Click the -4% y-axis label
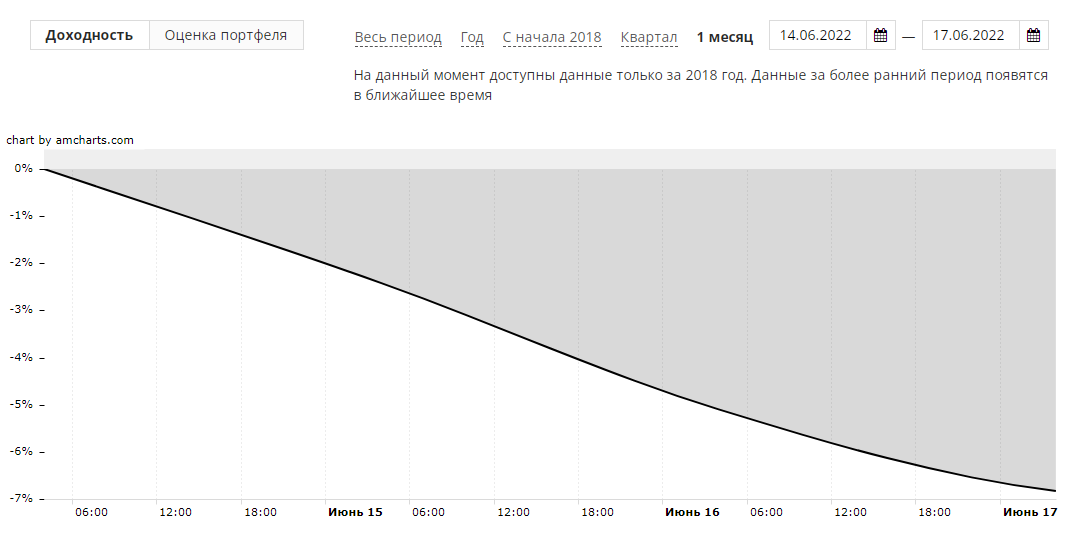 click(21, 357)
